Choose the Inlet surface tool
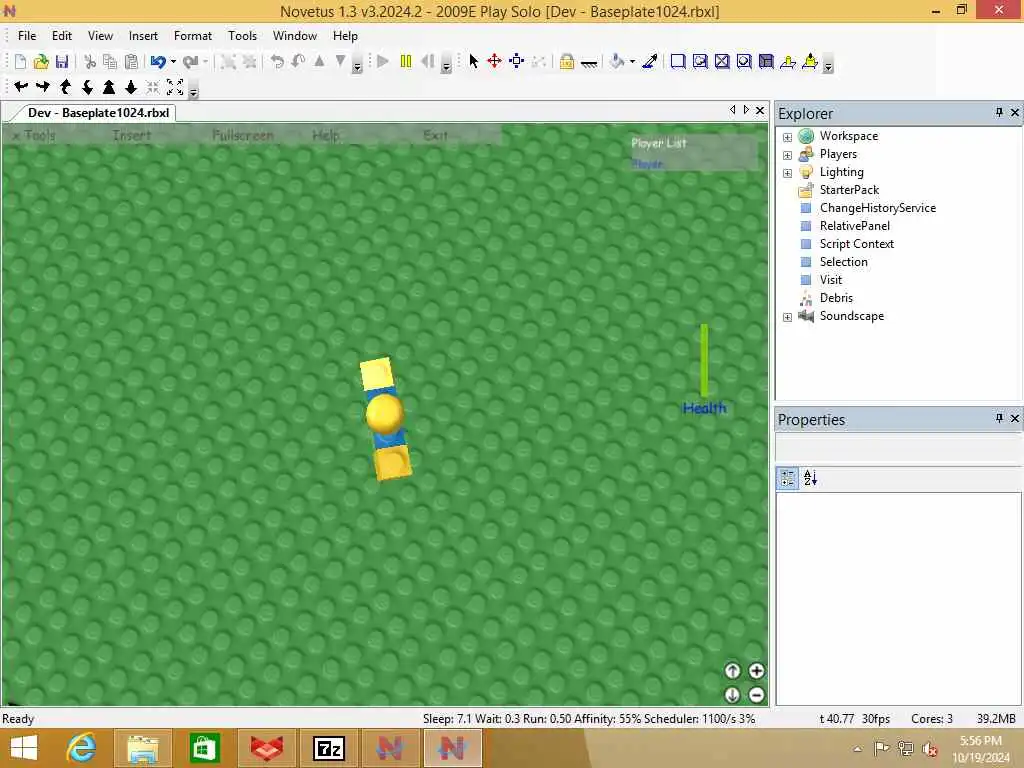Screen dimensions: 1024x768 [766, 61]
